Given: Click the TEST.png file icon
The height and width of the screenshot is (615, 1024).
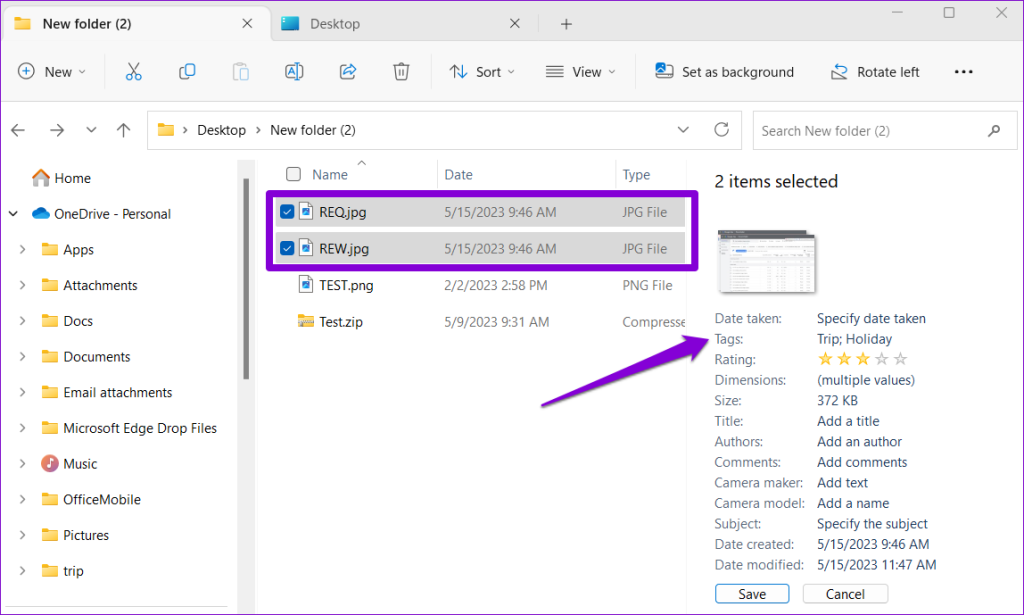Looking at the screenshot, I should tap(306, 285).
